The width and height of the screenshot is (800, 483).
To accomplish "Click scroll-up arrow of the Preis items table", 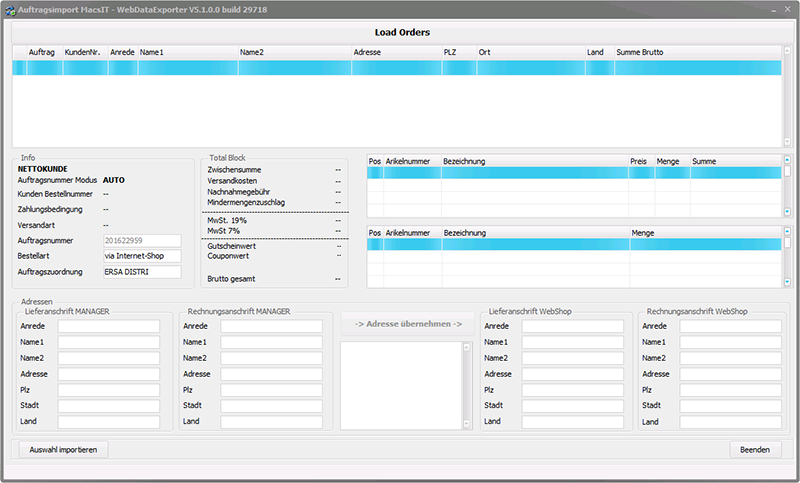I will point(787,160).
